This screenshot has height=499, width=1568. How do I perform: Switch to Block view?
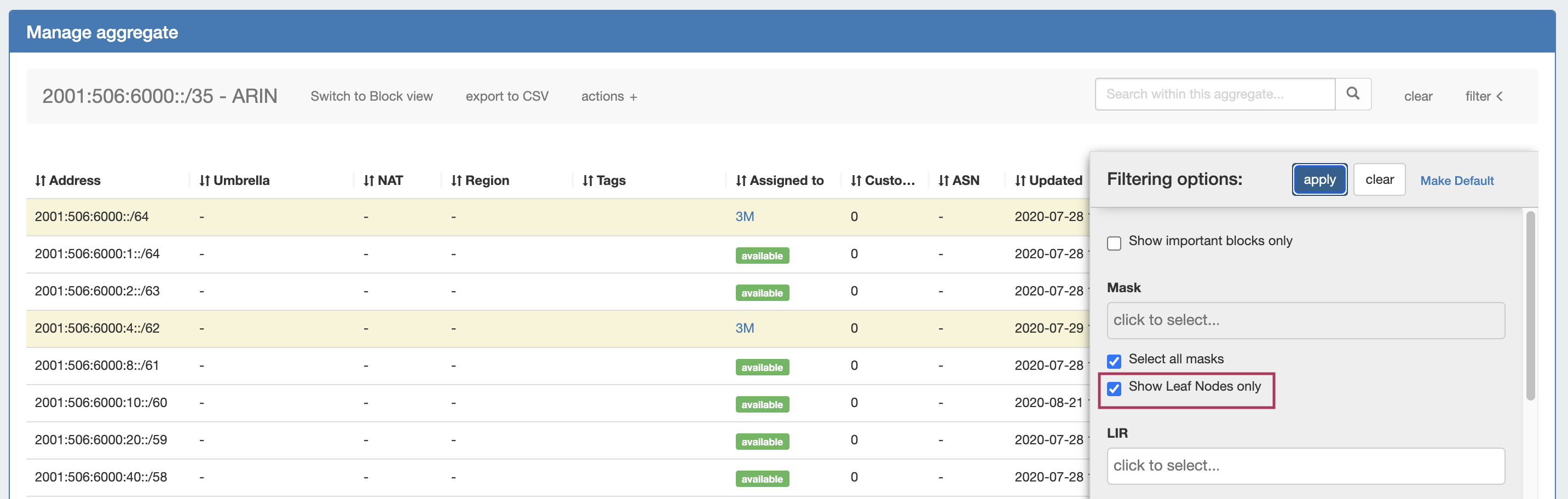pyautogui.click(x=371, y=96)
